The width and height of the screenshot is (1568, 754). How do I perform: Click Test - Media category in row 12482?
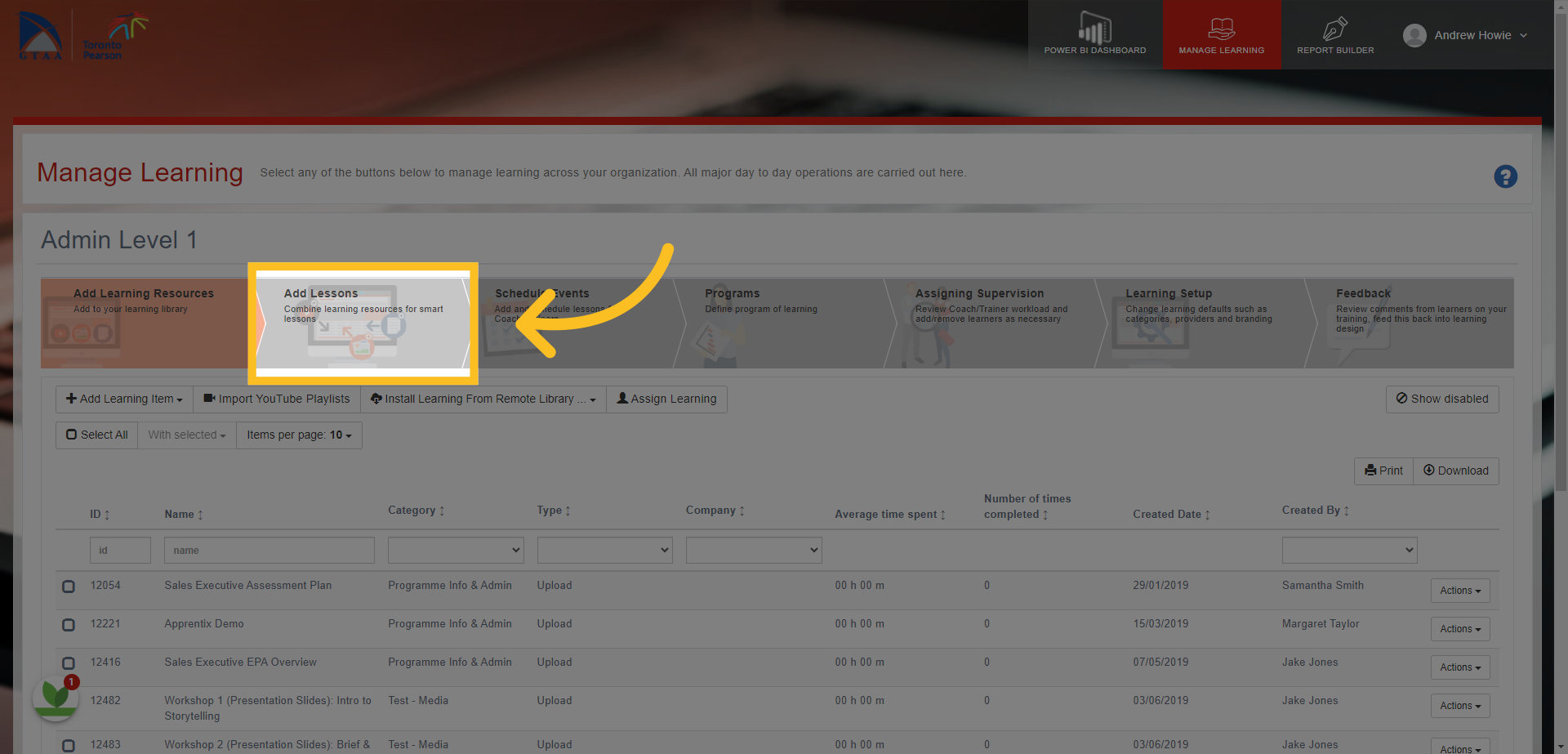pyautogui.click(x=418, y=701)
